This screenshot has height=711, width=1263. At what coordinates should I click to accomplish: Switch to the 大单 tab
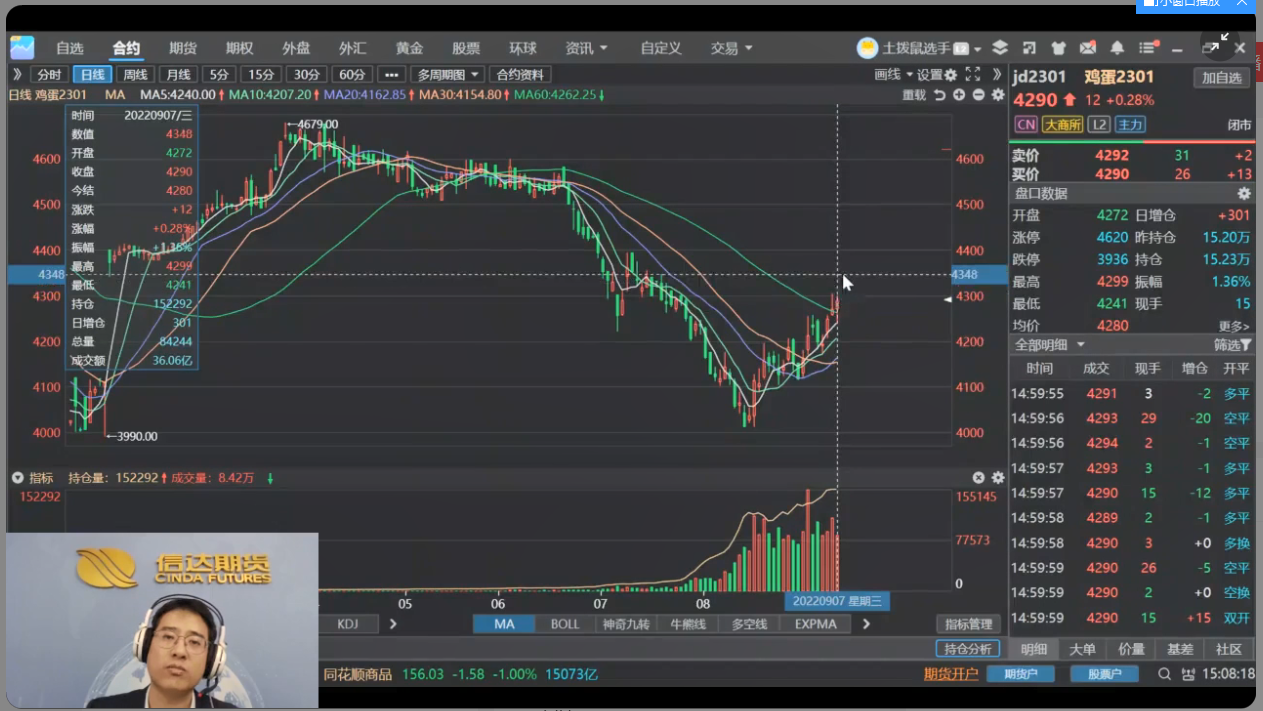[x=1082, y=649]
